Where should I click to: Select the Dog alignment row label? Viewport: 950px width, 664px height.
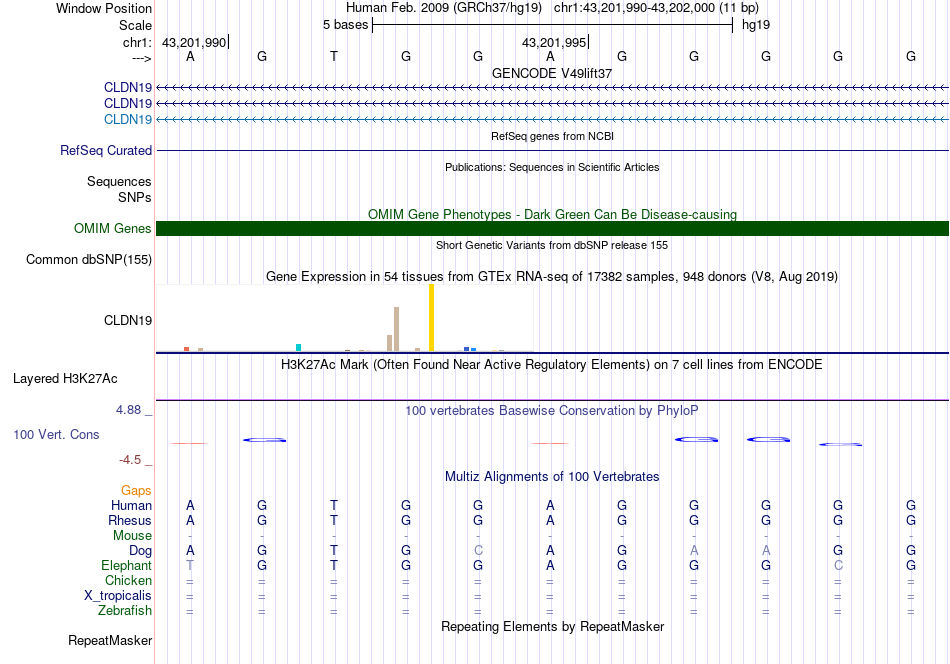140,551
